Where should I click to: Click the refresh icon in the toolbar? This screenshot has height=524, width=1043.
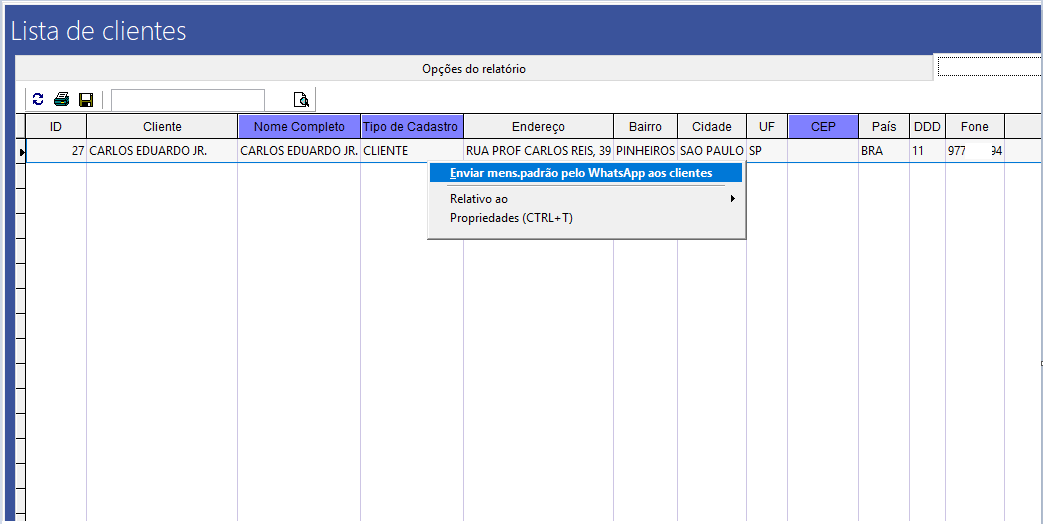(38, 99)
